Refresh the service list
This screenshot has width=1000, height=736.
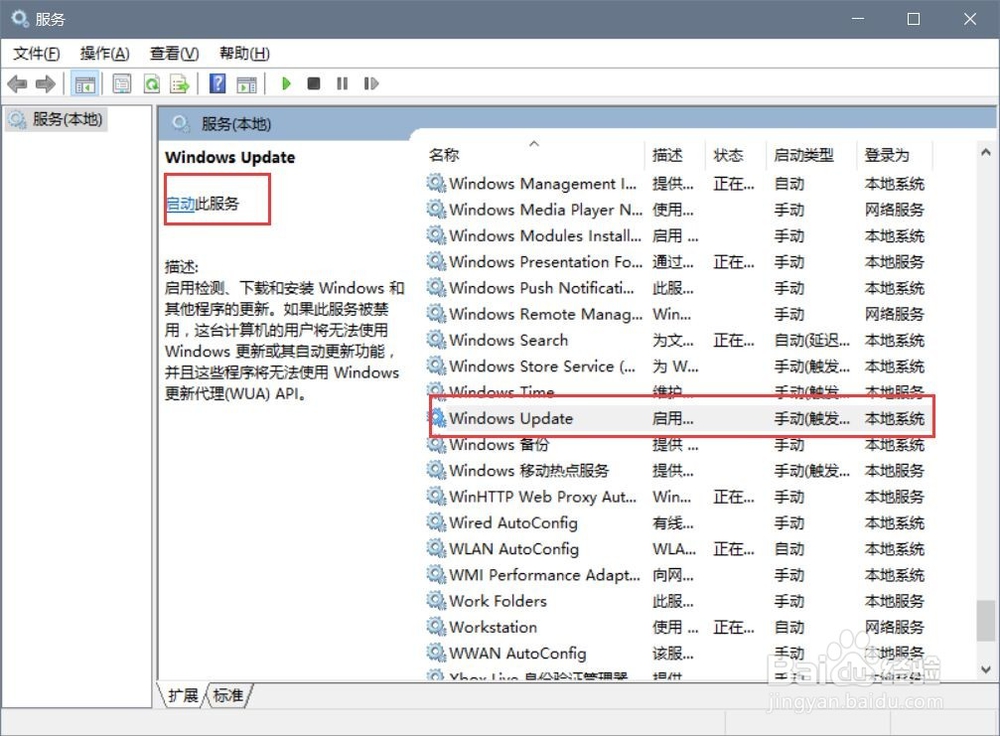coord(152,83)
